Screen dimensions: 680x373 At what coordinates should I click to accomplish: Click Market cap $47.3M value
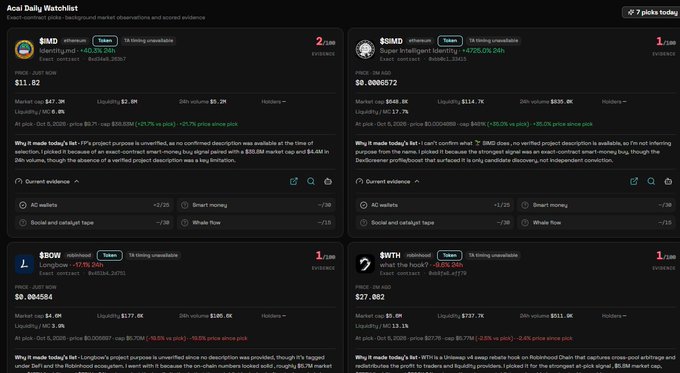(x=55, y=101)
